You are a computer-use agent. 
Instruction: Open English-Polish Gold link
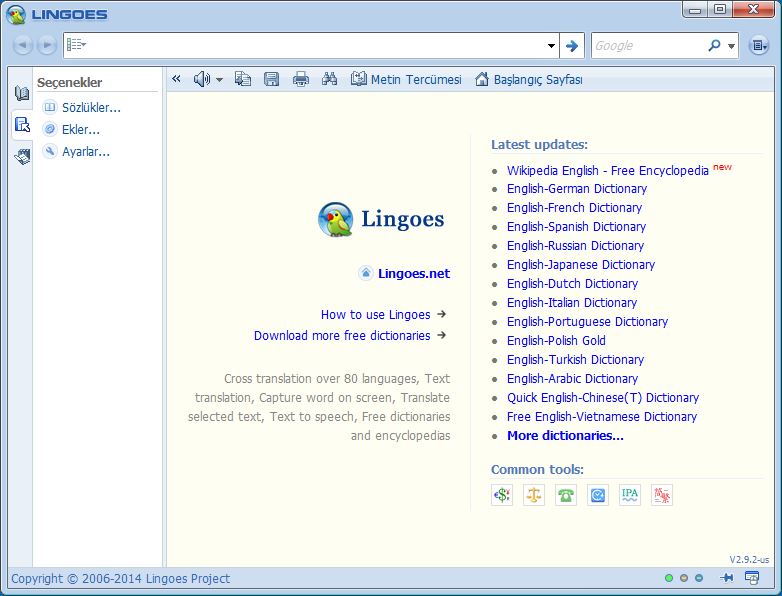tap(557, 340)
